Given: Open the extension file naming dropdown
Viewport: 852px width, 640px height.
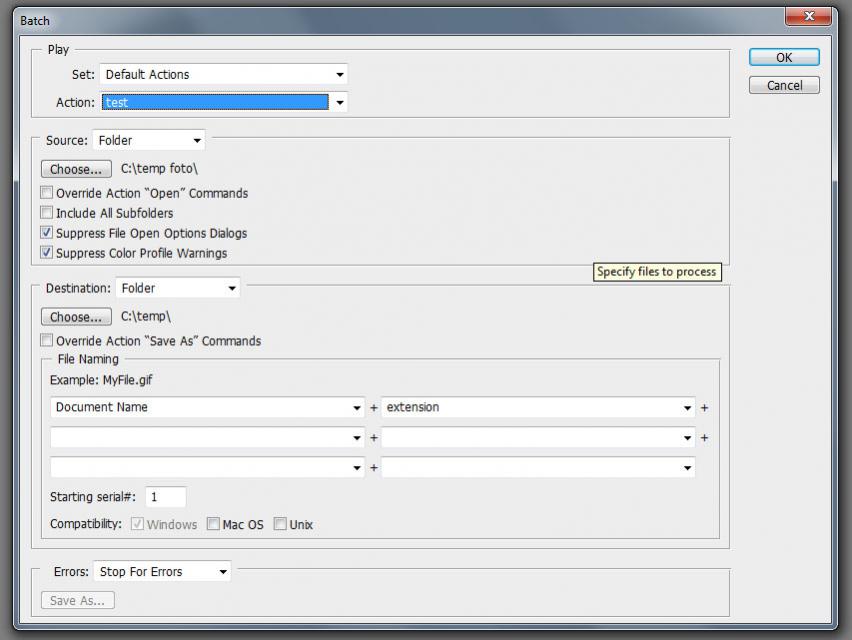Looking at the screenshot, I should click(x=538, y=408).
